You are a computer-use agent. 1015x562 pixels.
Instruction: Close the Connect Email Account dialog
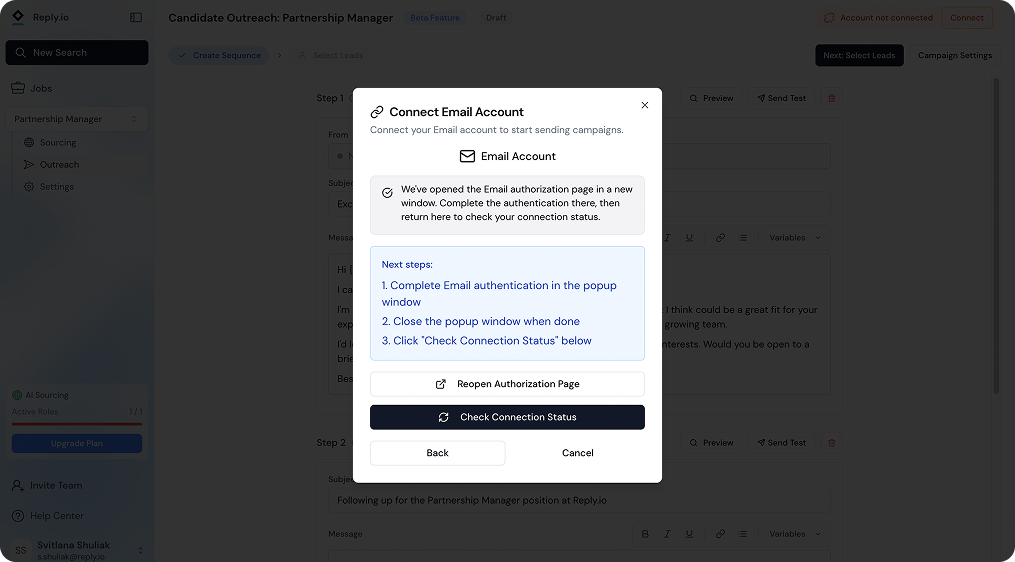(x=644, y=105)
